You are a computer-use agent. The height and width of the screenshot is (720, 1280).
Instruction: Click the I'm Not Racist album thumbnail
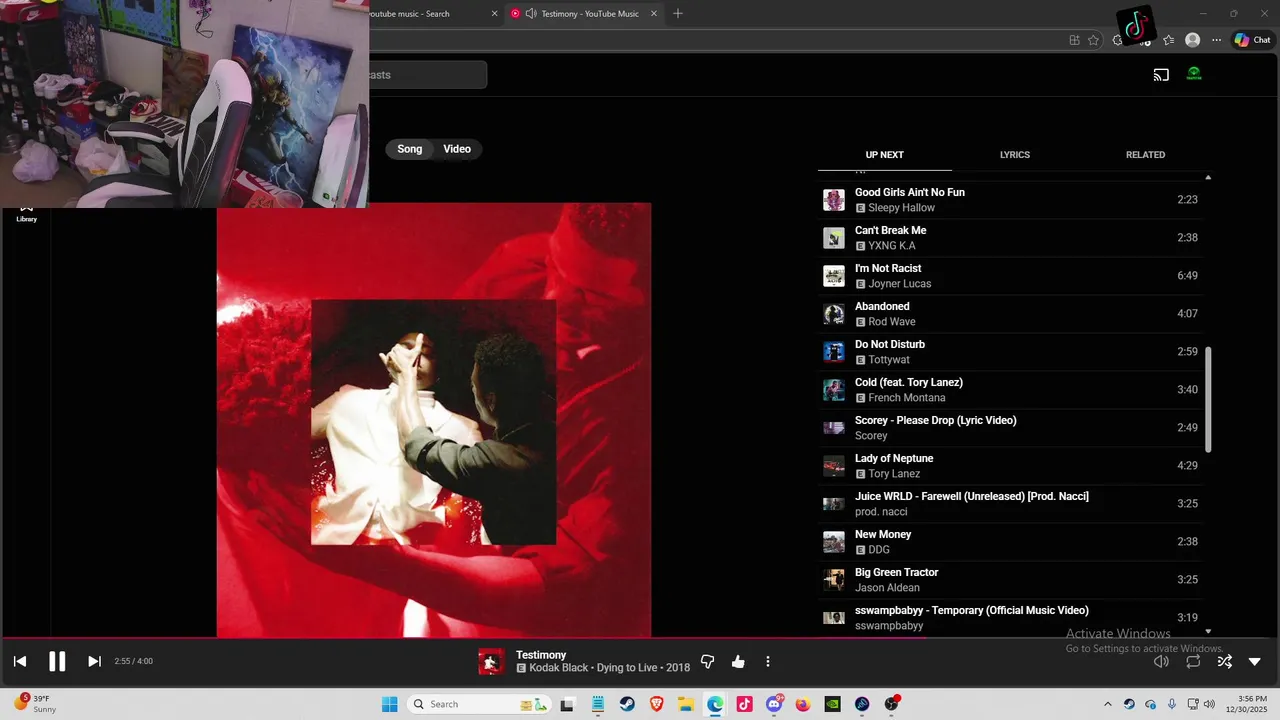click(834, 276)
